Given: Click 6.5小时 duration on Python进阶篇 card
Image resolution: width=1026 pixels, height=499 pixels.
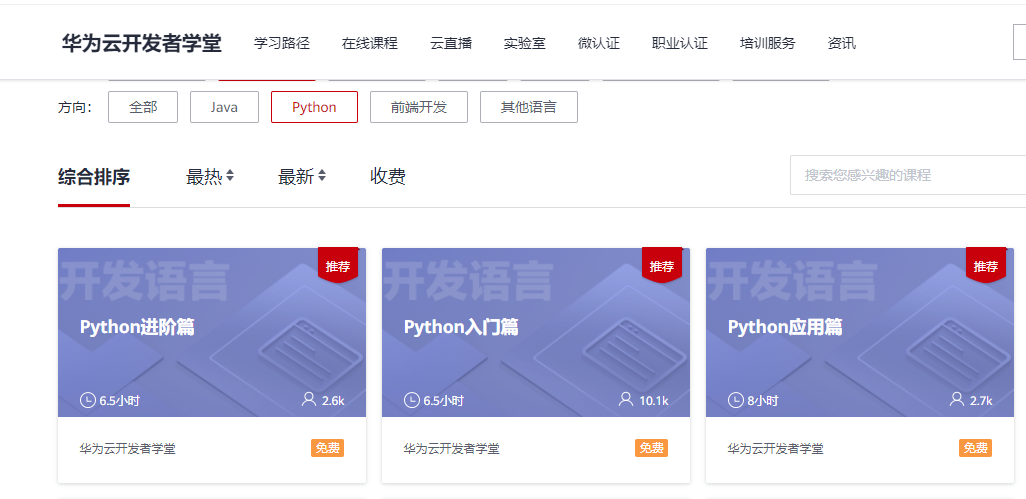Looking at the screenshot, I should [119, 400].
